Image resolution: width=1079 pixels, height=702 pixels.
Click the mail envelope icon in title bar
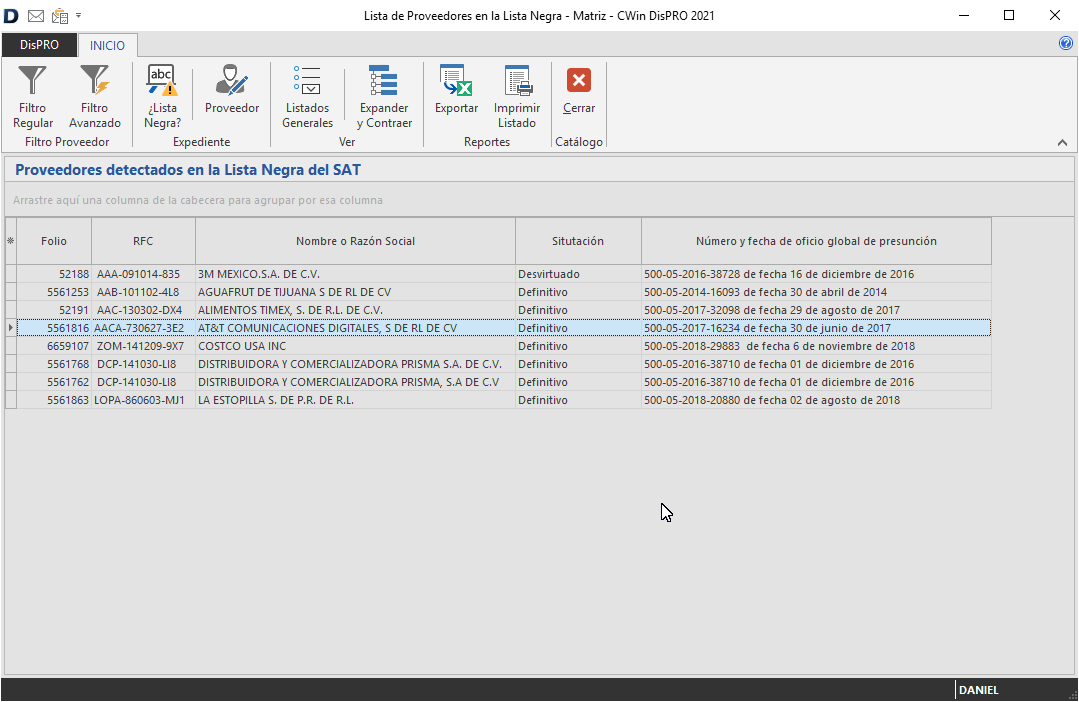pyautogui.click(x=36, y=16)
